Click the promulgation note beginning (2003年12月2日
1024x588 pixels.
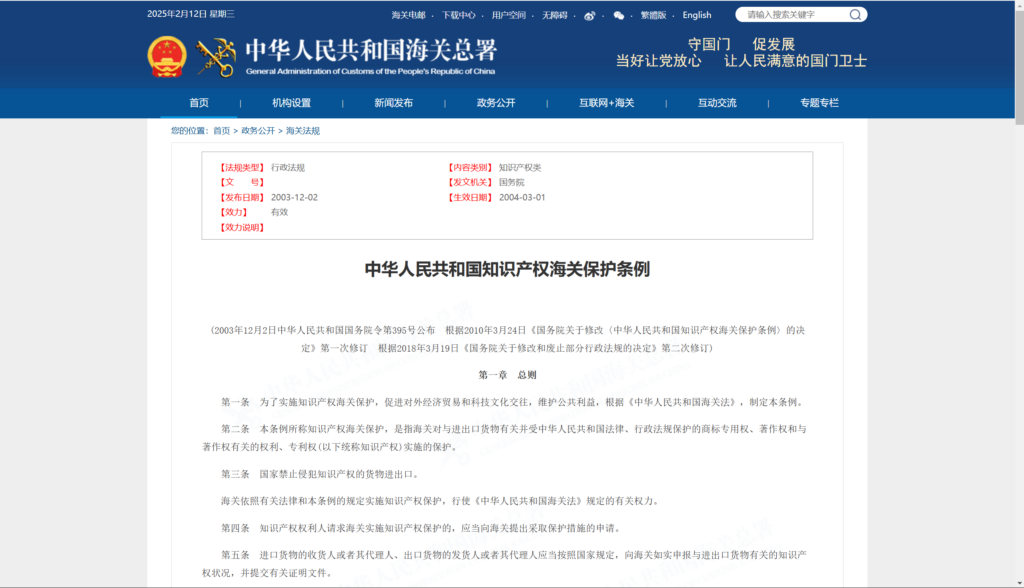point(507,339)
